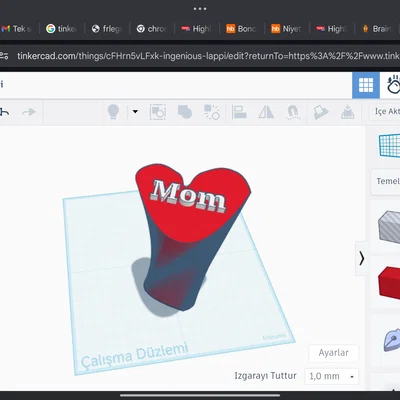Switch to the 'chror' browser tab
400x400 pixels.
point(152,29)
